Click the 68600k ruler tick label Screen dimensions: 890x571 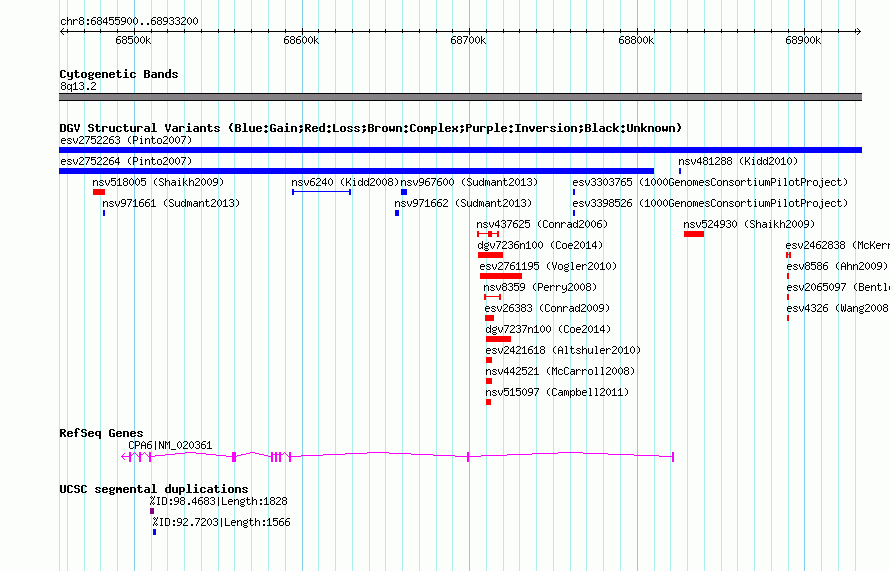(301, 40)
